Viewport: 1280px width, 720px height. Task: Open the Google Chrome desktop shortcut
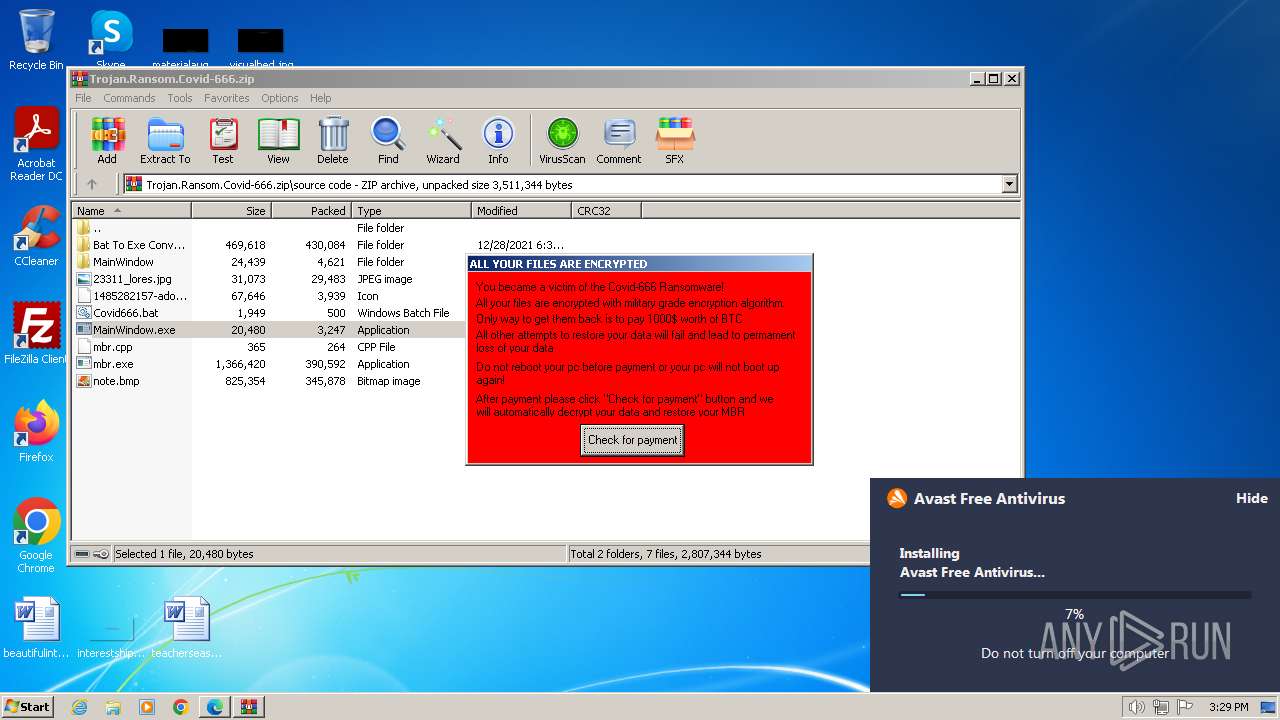tap(36, 536)
